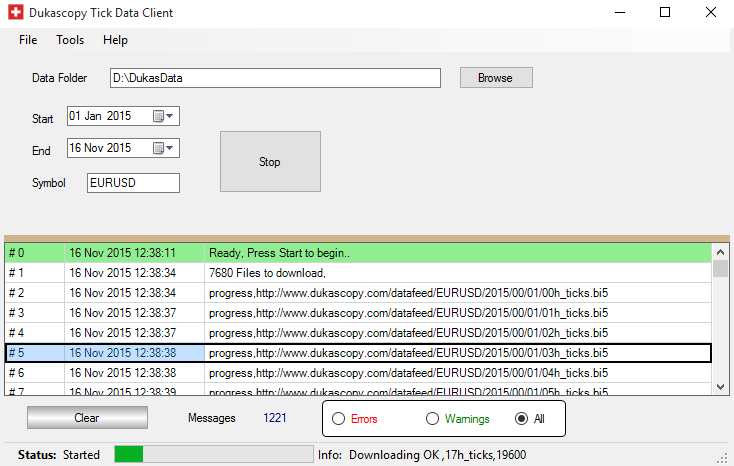Image resolution: width=734 pixels, height=466 pixels.
Task: Maximize the Dukascopy Tick Data Client window
Action: coord(665,13)
